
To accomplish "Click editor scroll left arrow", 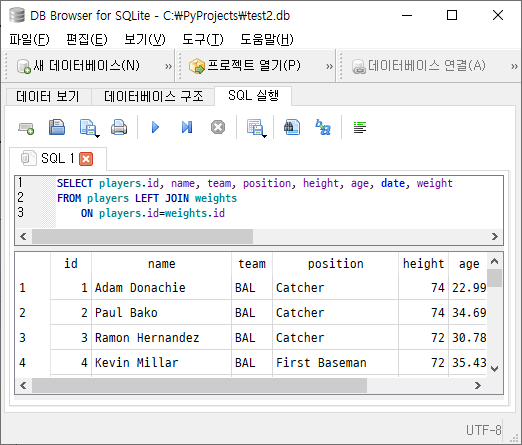I will click(23, 236).
